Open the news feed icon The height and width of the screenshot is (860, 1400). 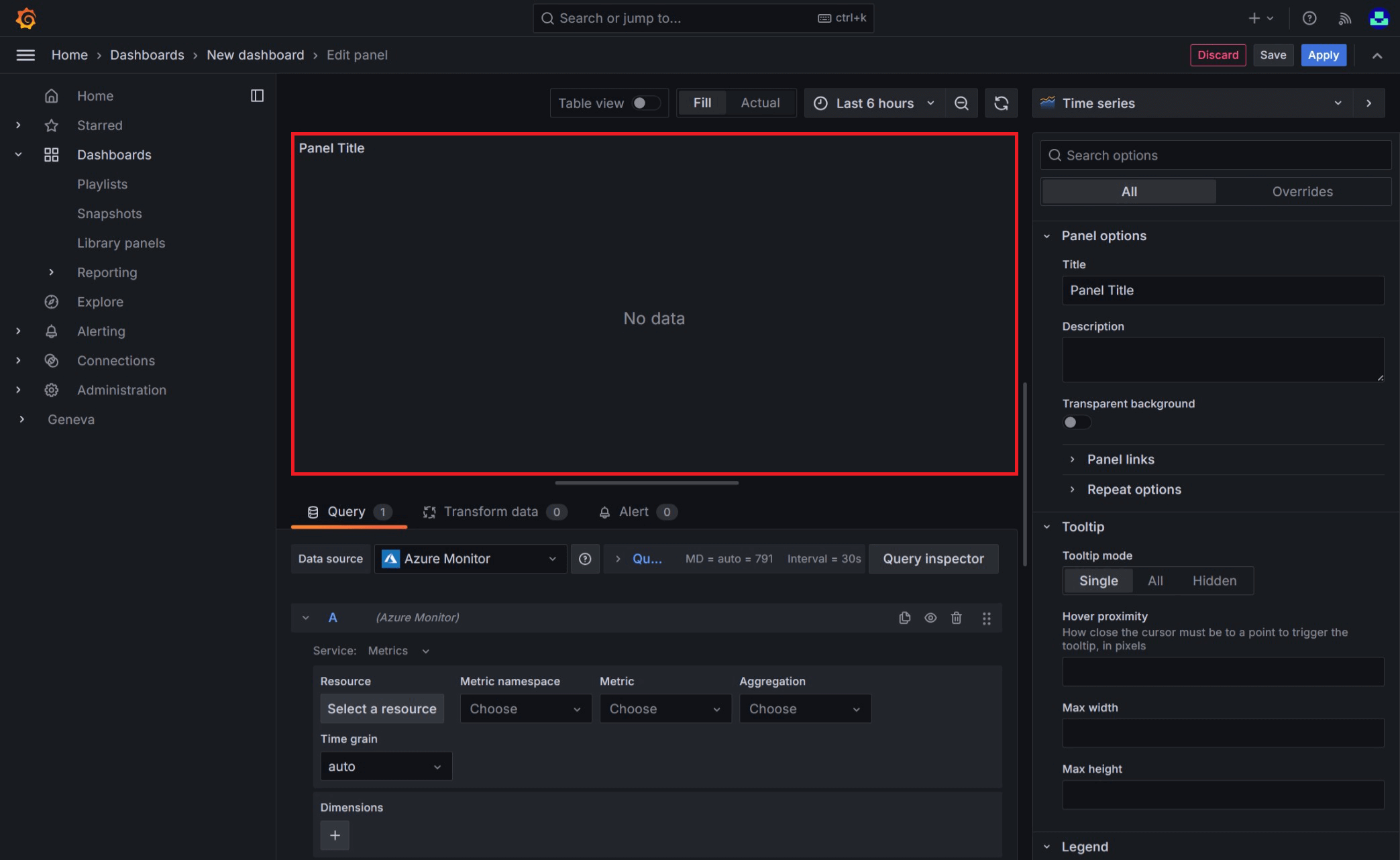click(x=1344, y=18)
